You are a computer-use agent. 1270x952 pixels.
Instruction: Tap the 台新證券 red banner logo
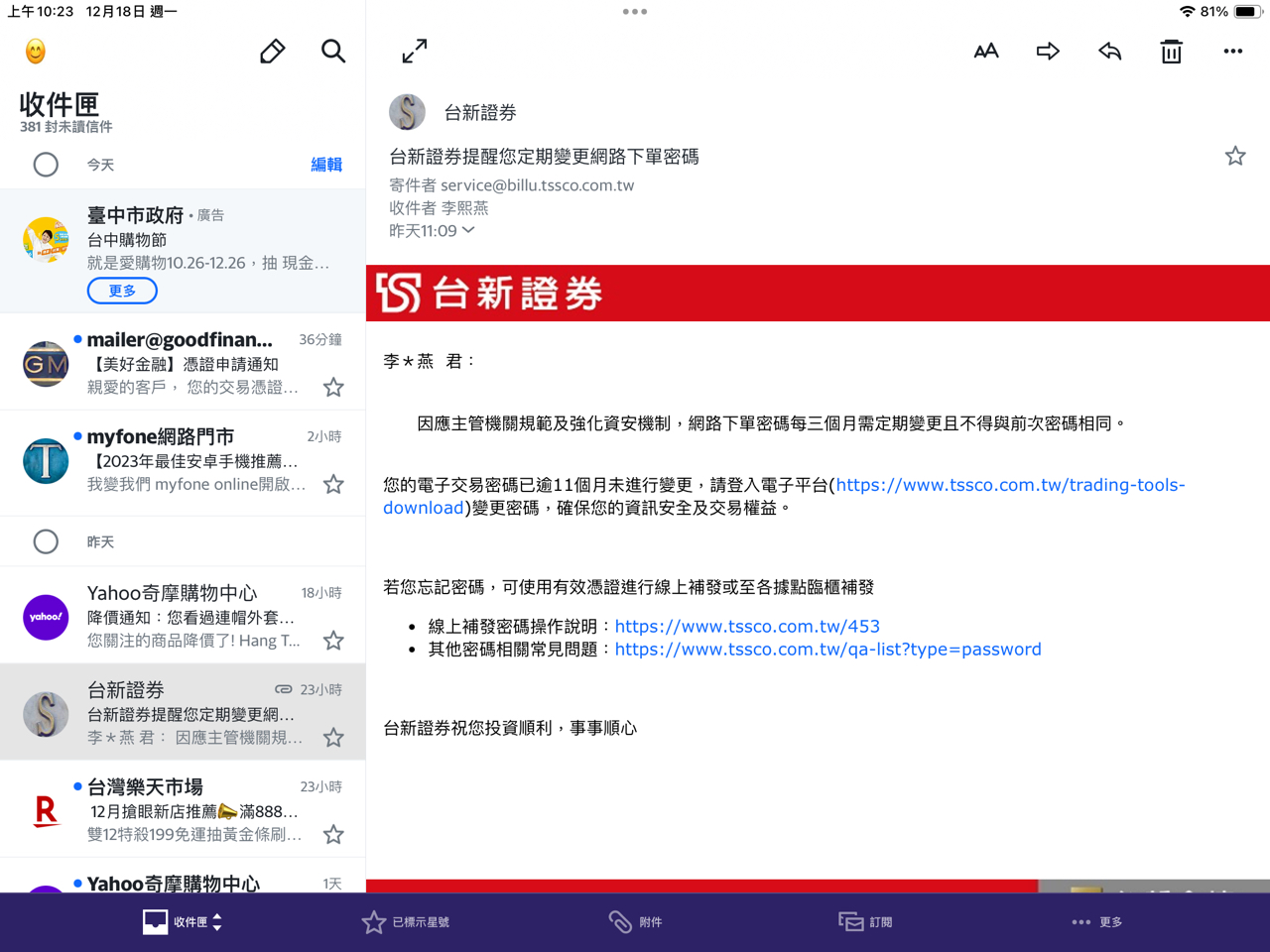tap(489, 294)
